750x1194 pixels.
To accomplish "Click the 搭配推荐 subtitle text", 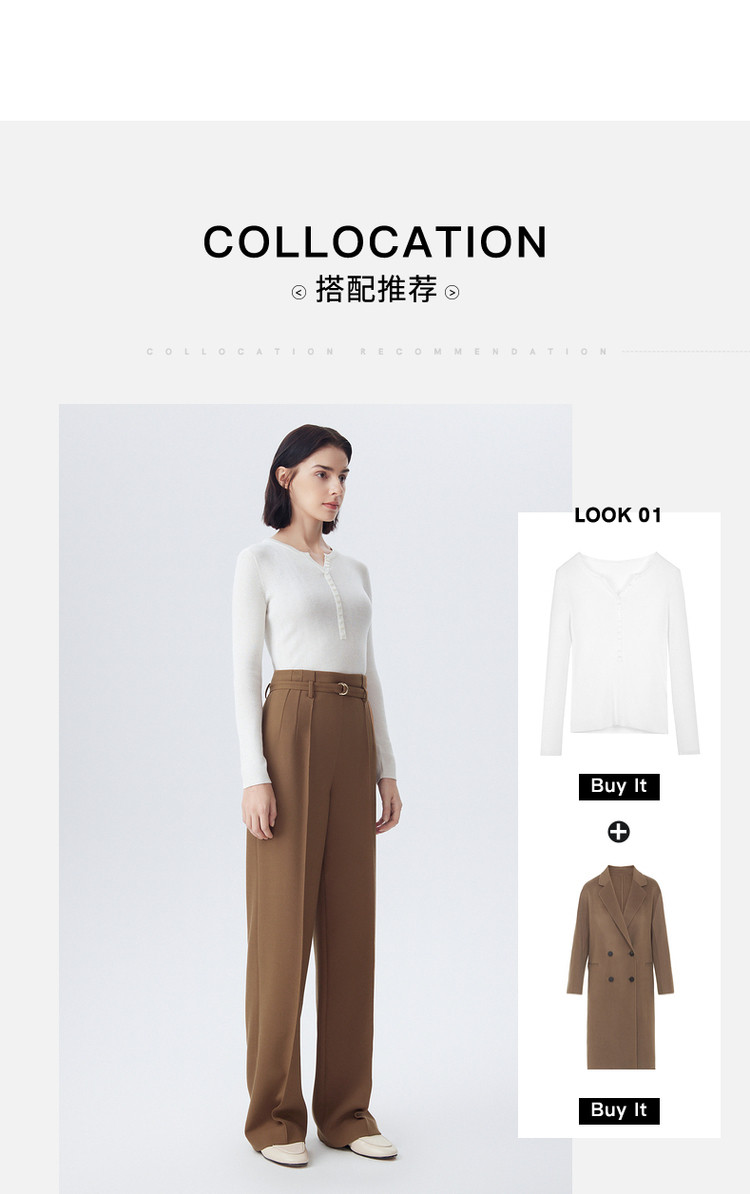I will (x=376, y=290).
